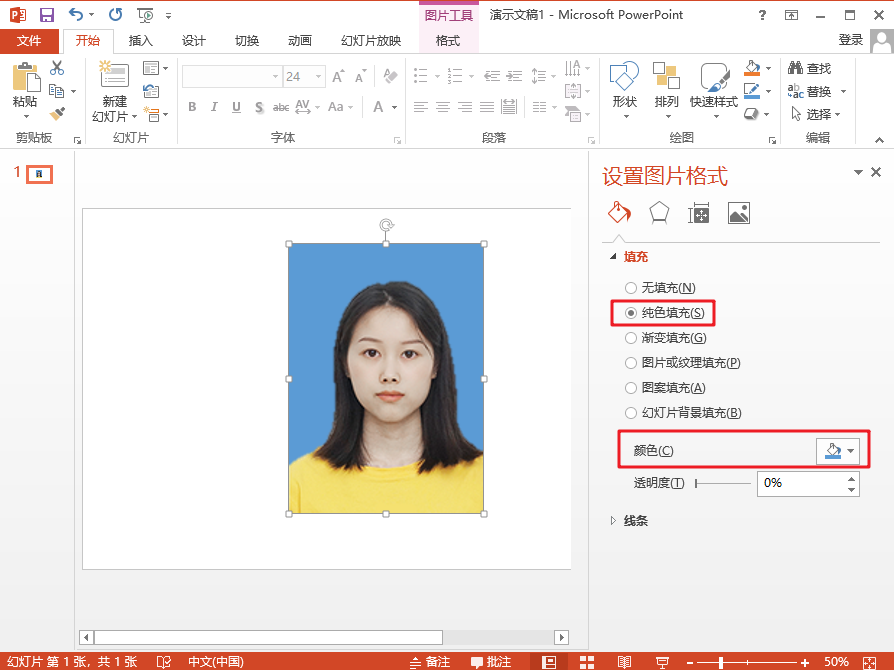Click 替换 replace button
This screenshot has height=670, width=894.
810,91
